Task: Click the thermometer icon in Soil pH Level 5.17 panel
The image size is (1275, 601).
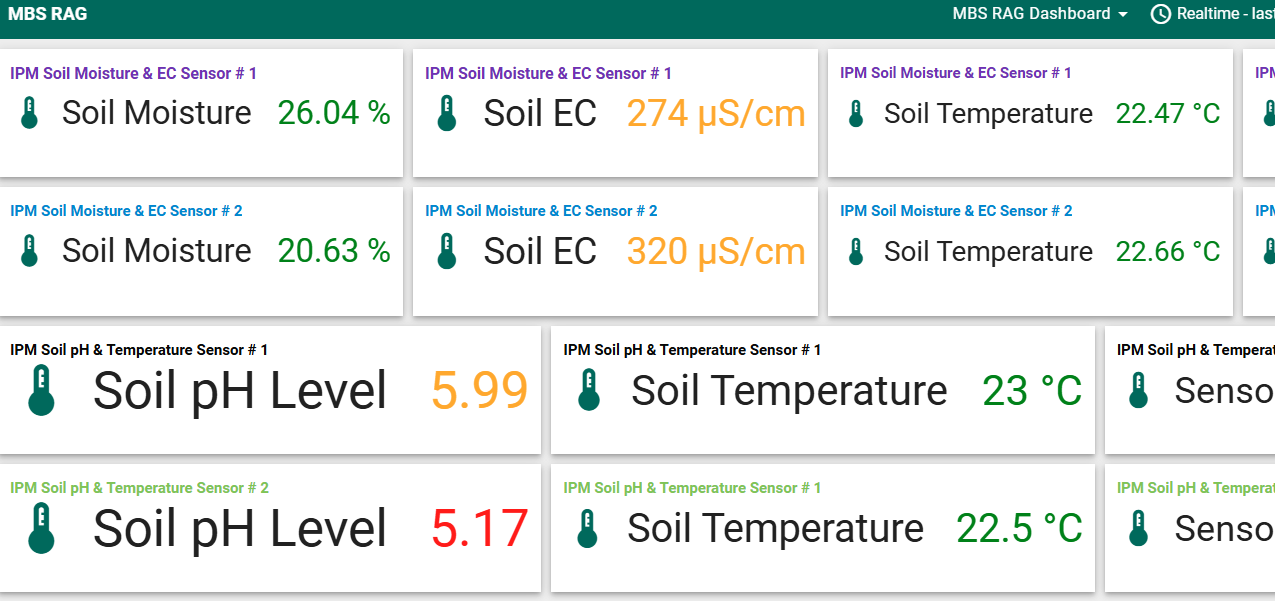Action: tap(41, 528)
